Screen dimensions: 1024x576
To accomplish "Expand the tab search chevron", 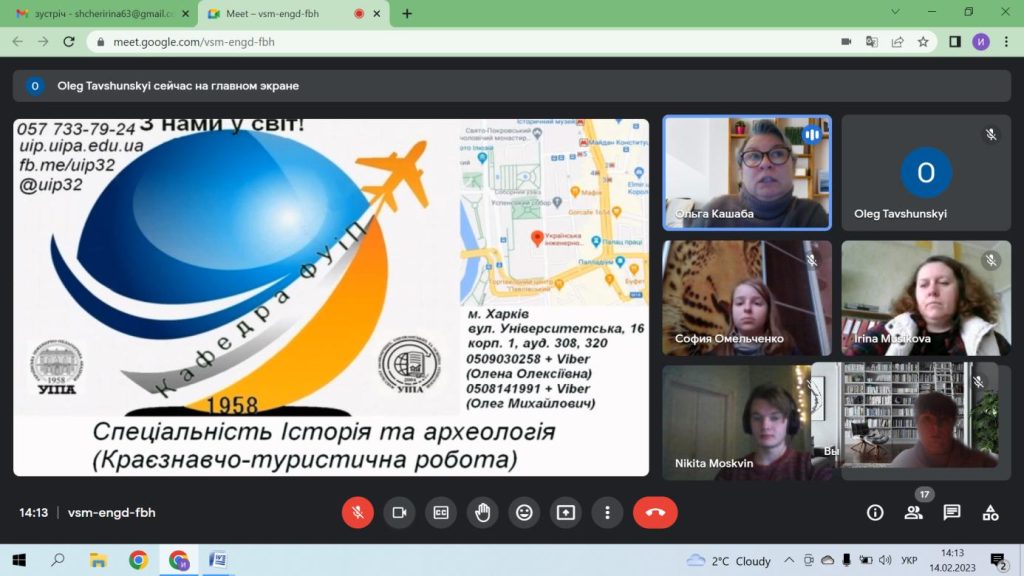I will click(895, 12).
